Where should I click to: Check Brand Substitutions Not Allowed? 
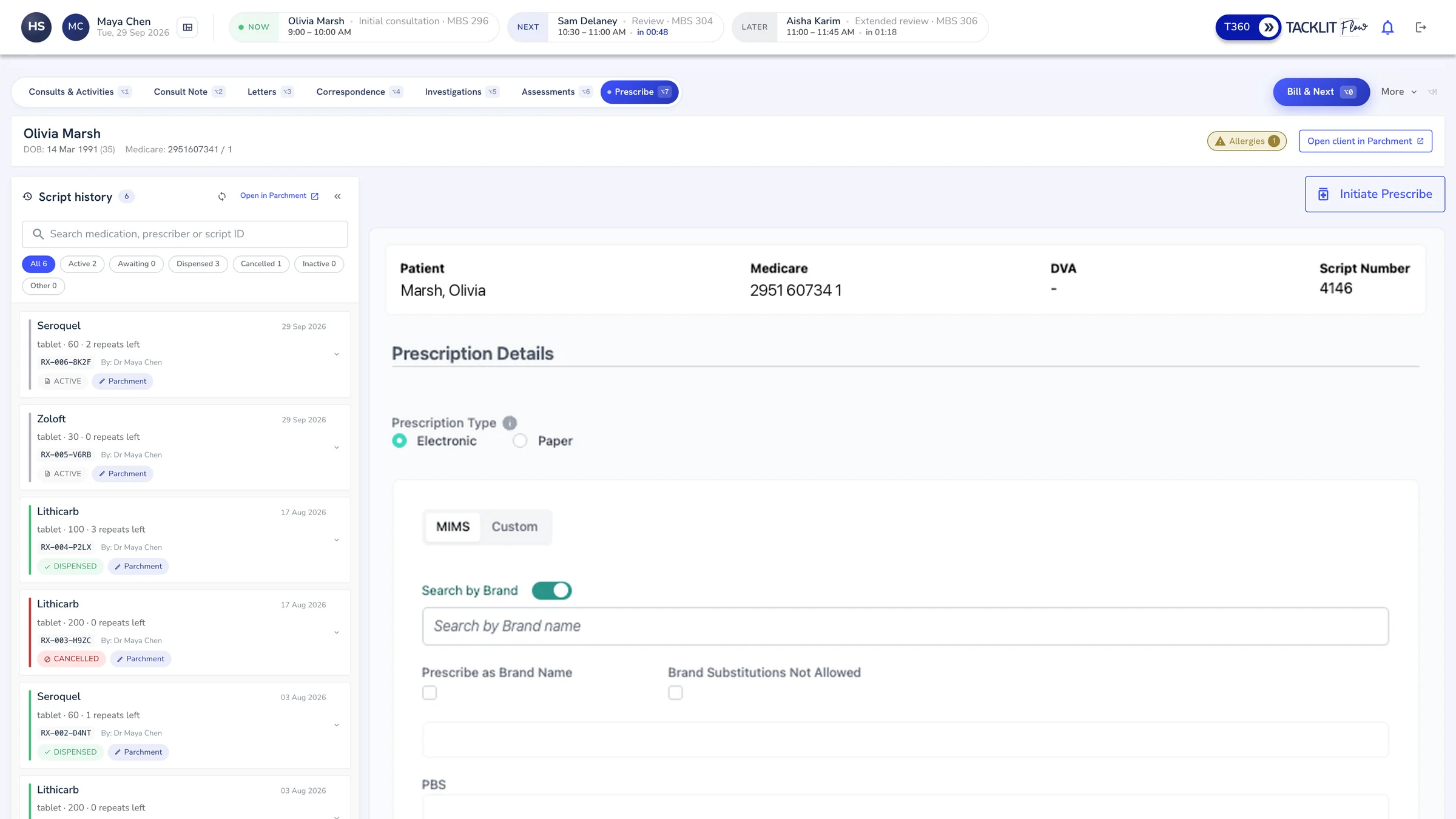[x=675, y=692]
